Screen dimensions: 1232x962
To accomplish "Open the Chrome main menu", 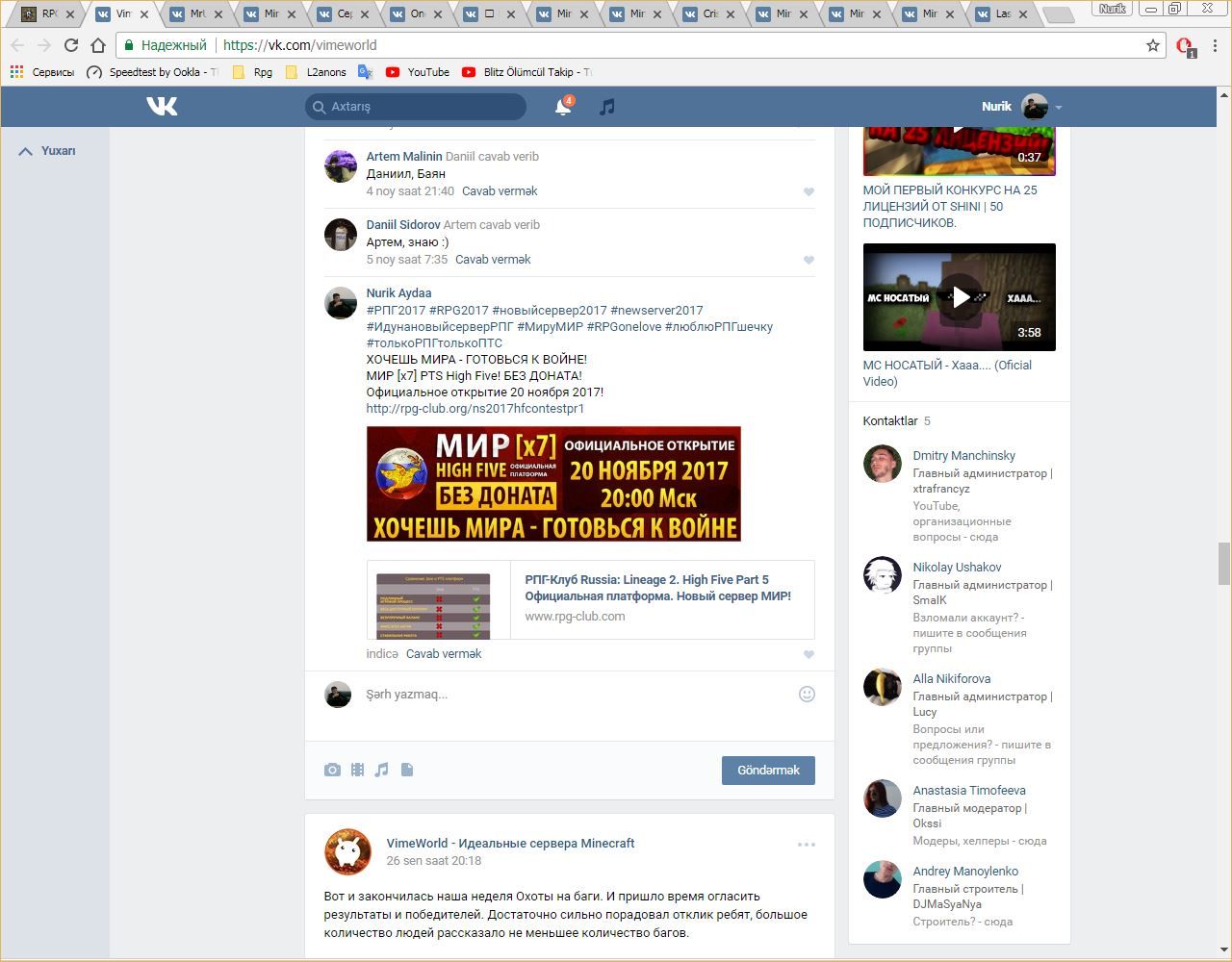I will (1215, 45).
